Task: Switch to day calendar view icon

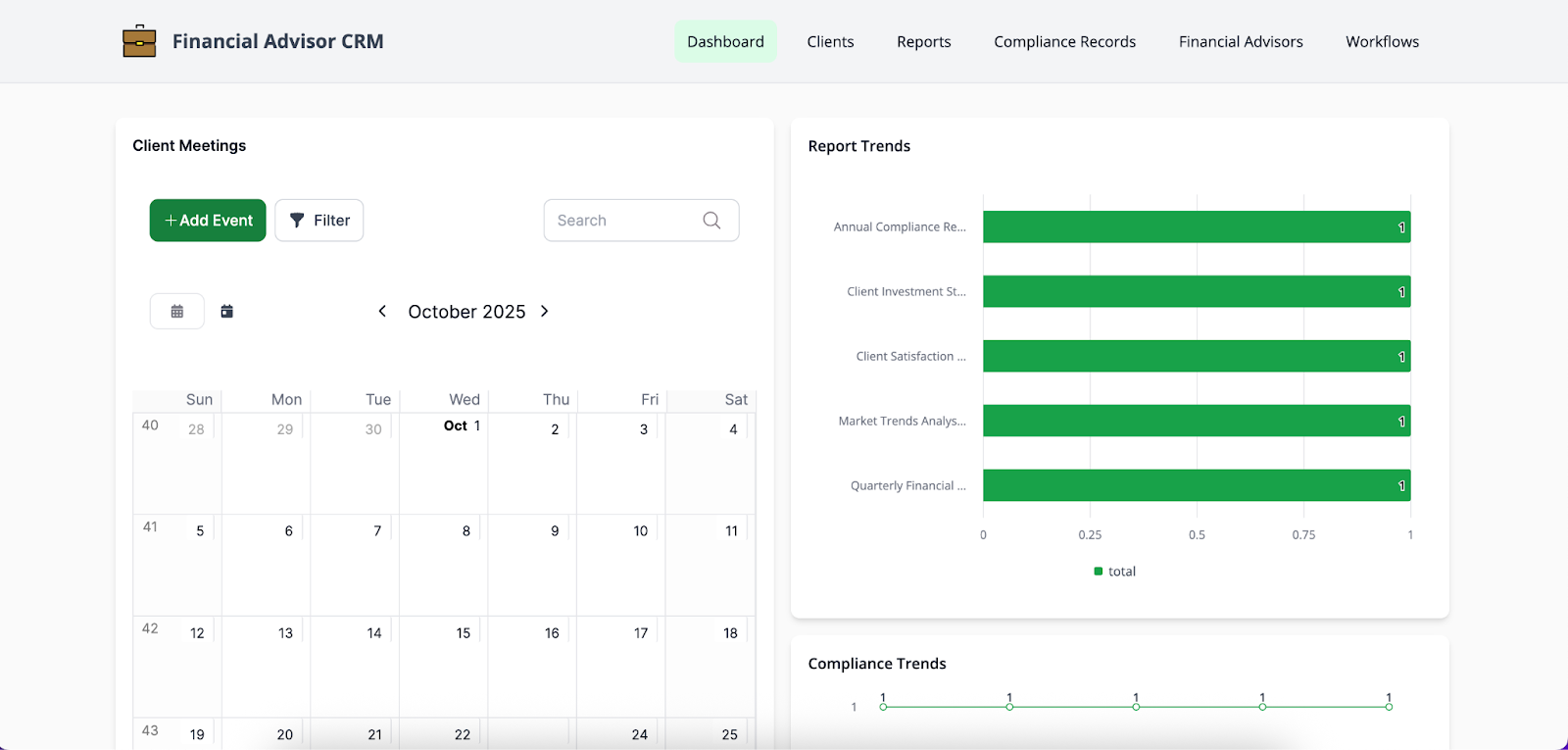Action: pyautogui.click(x=227, y=312)
